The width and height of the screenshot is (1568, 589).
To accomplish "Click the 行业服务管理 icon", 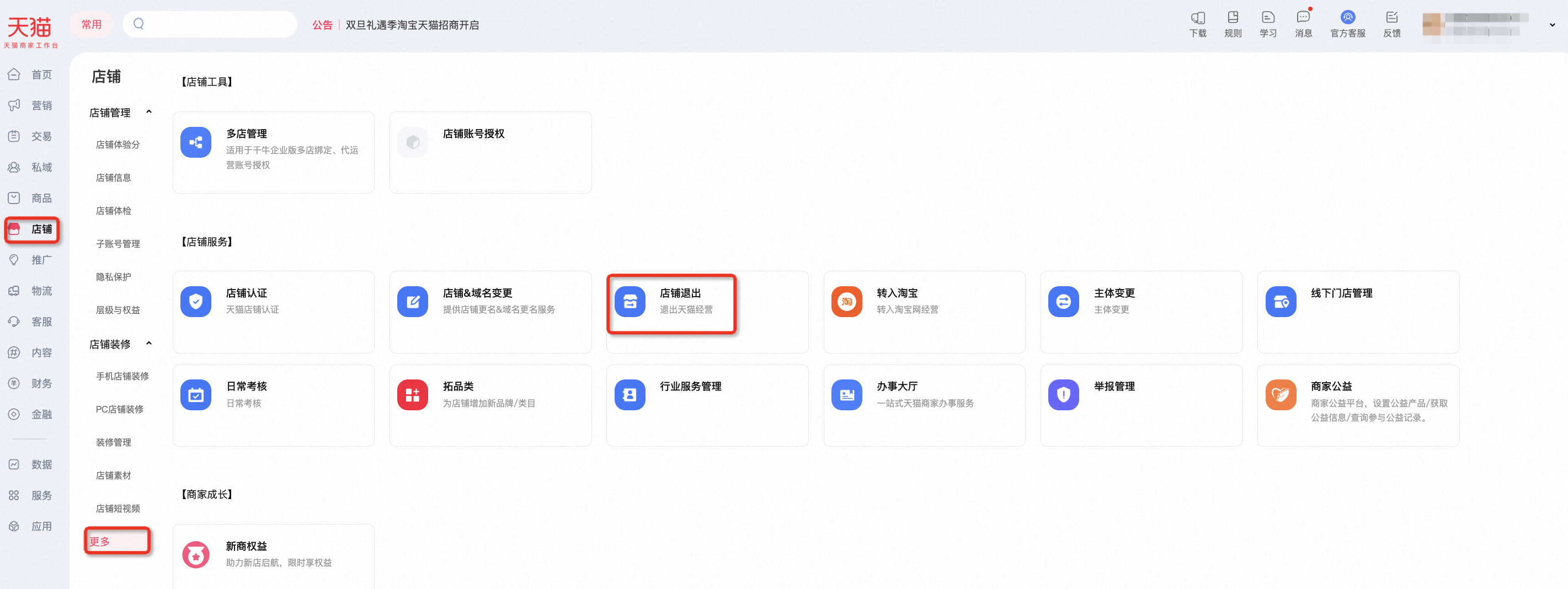I will tap(630, 395).
